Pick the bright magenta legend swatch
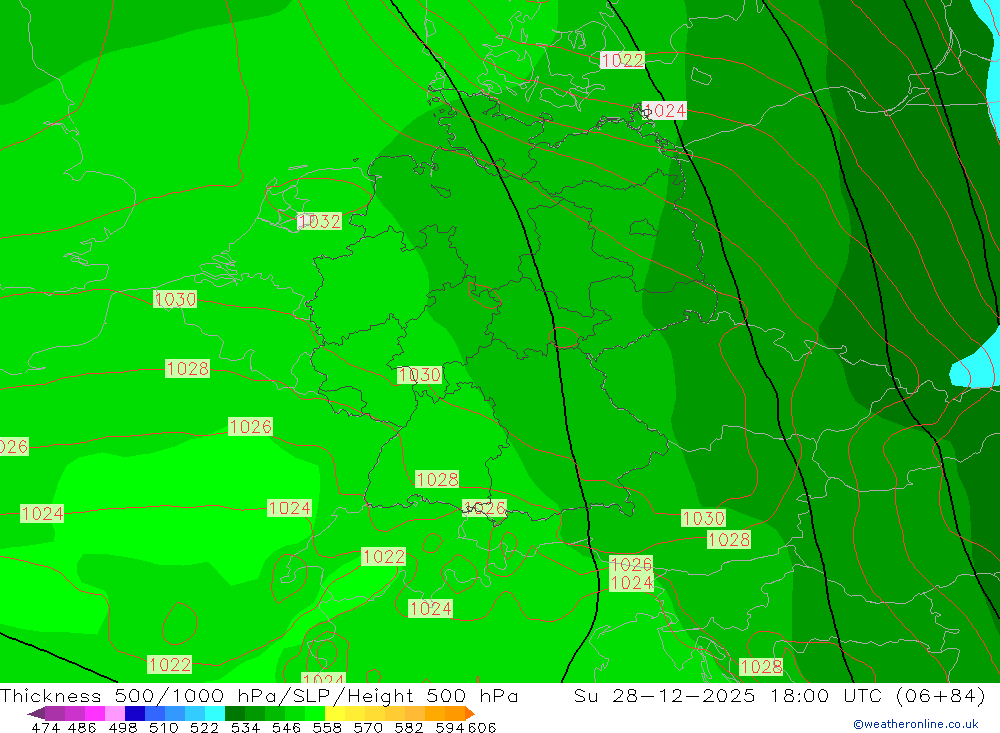This screenshot has height=733, width=1000. point(94,713)
